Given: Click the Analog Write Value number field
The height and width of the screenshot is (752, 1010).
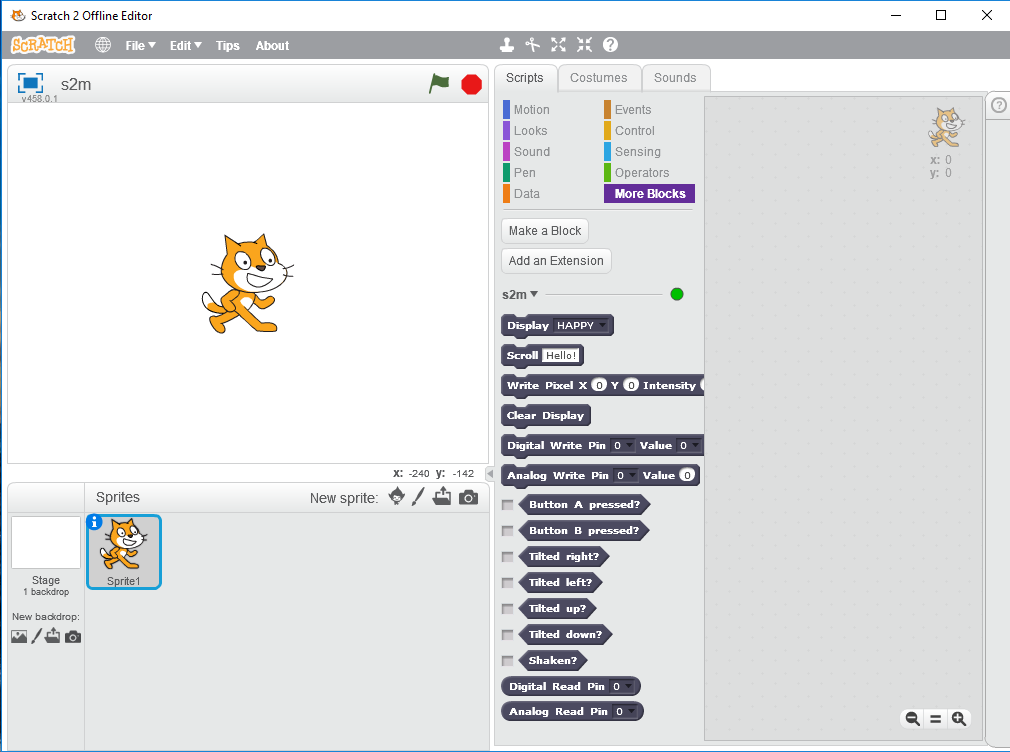Looking at the screenshot, I should (x=687, y=476).
